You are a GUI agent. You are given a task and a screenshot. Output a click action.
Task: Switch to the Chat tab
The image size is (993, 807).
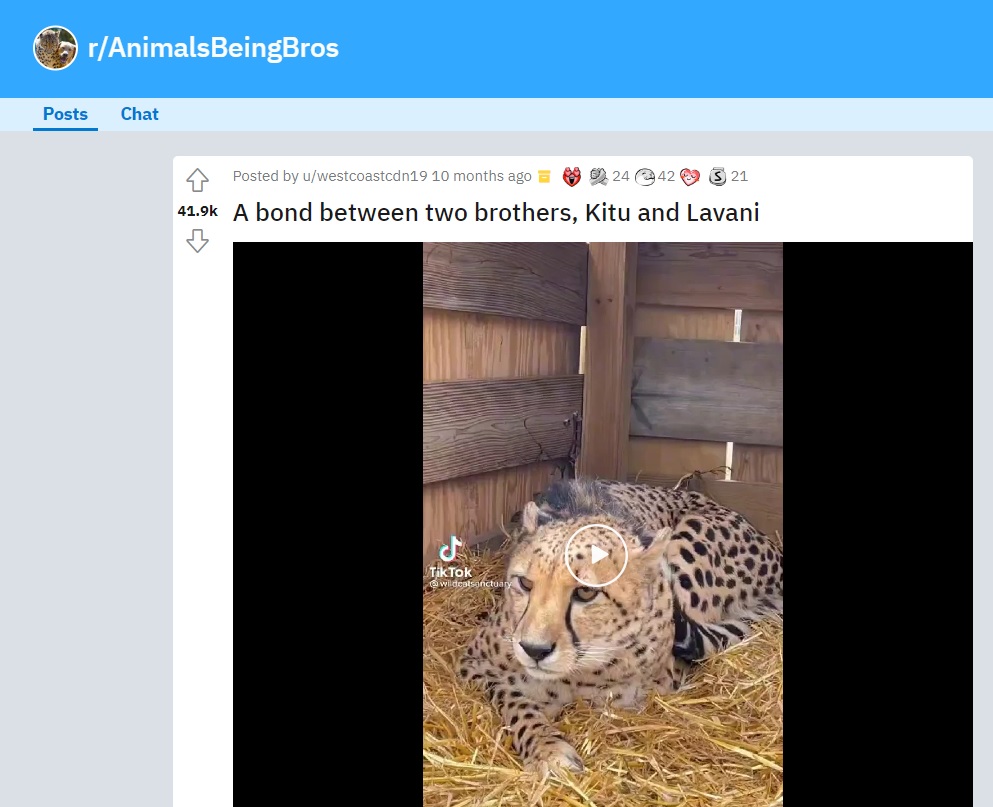coord(139,114)
